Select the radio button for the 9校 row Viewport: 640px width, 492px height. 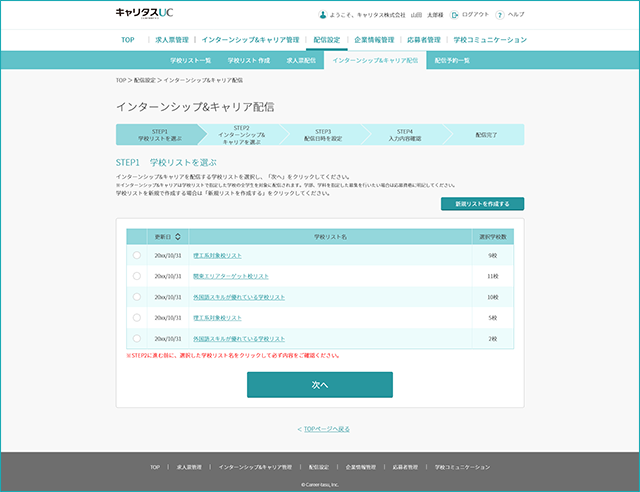[x=137, y=255]
